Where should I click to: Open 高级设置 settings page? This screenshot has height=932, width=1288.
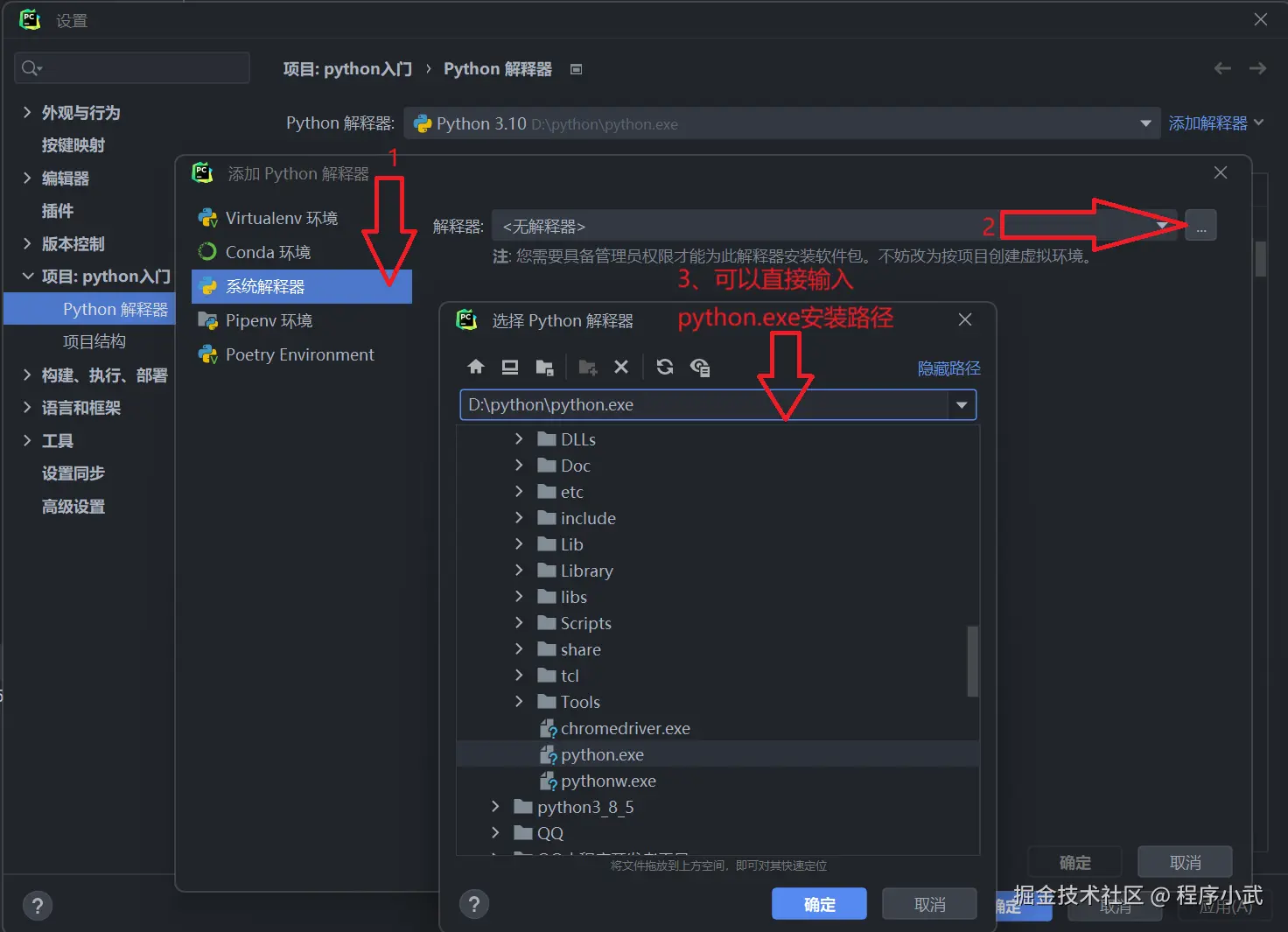73,507
